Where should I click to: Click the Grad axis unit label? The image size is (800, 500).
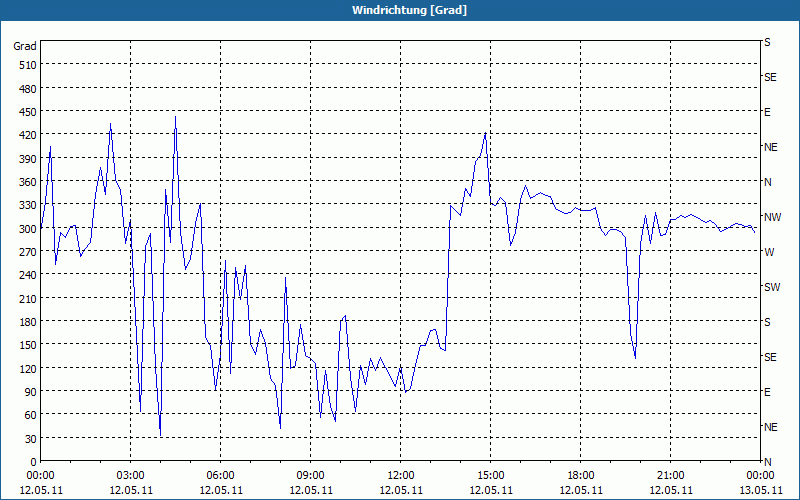pos(24,46)
